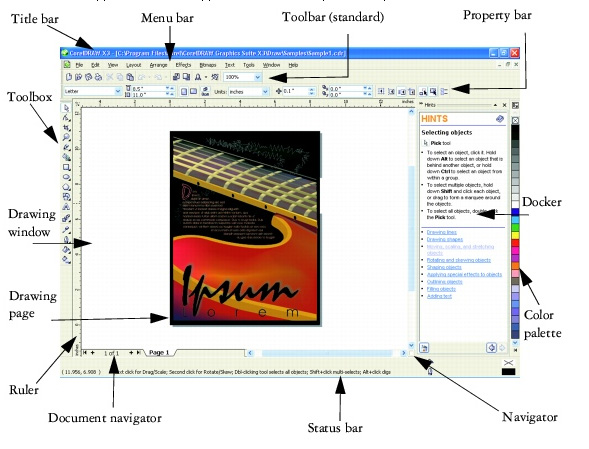Screen dimensions: 589x449
Task: Click the Save icon in toolbar
Action: pos(88,77)
